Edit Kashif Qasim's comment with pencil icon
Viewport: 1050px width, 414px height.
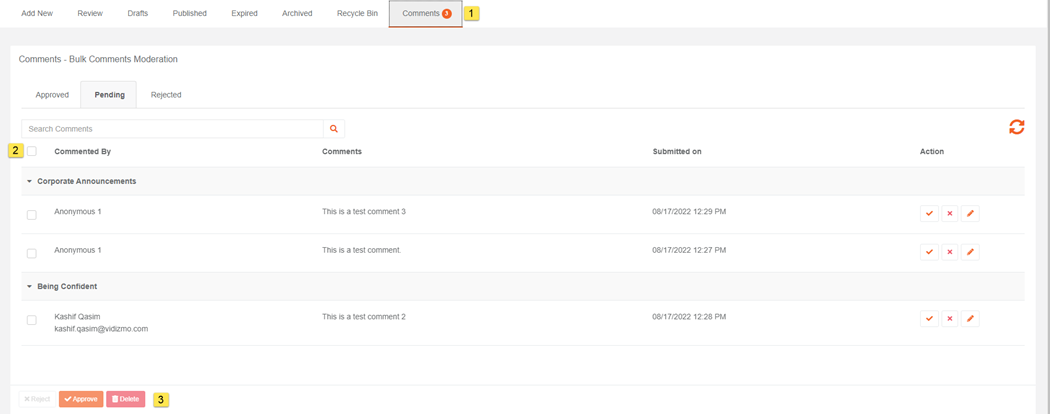click(x=970, y=319)
